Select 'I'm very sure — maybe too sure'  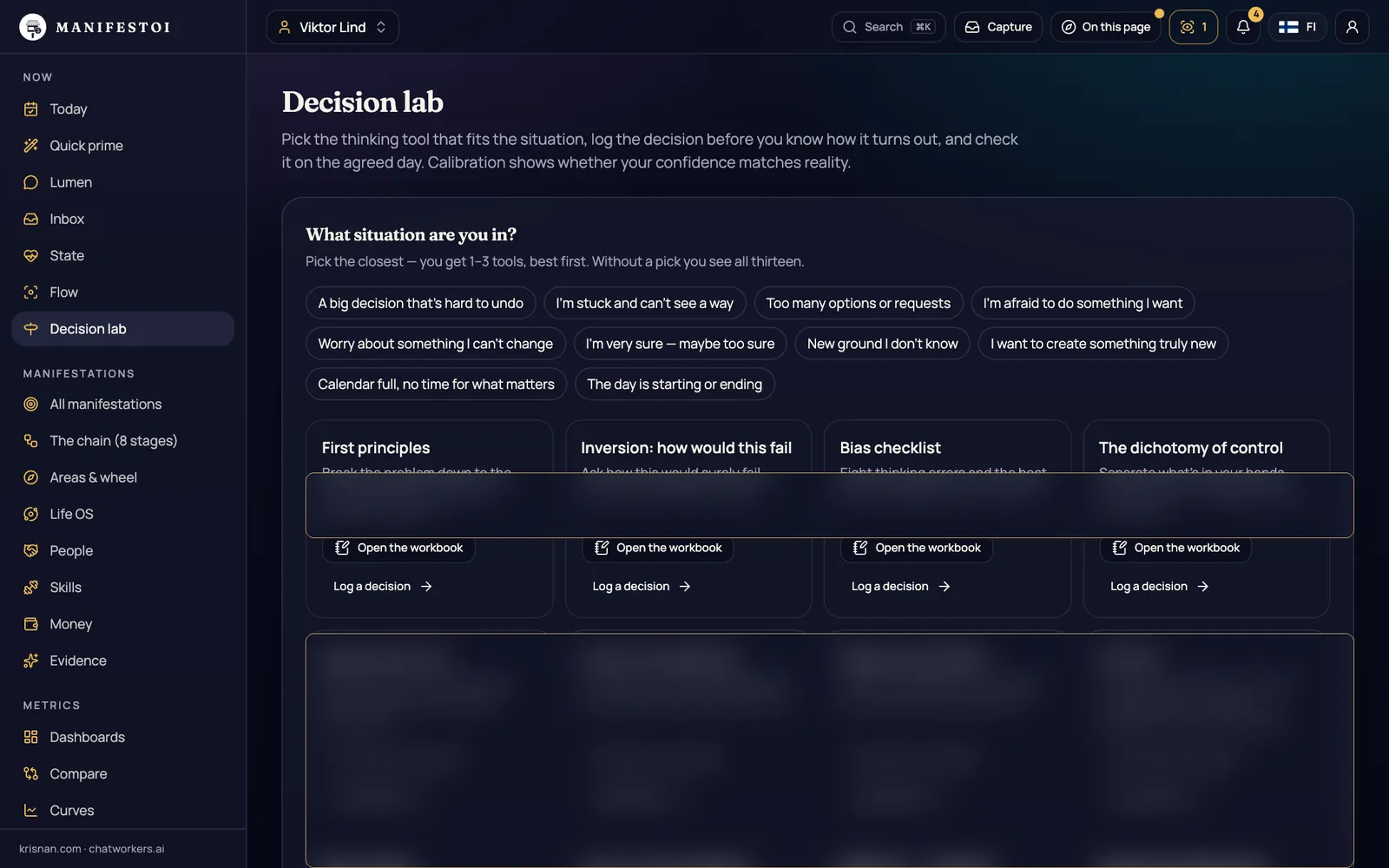tap(681, 344)
